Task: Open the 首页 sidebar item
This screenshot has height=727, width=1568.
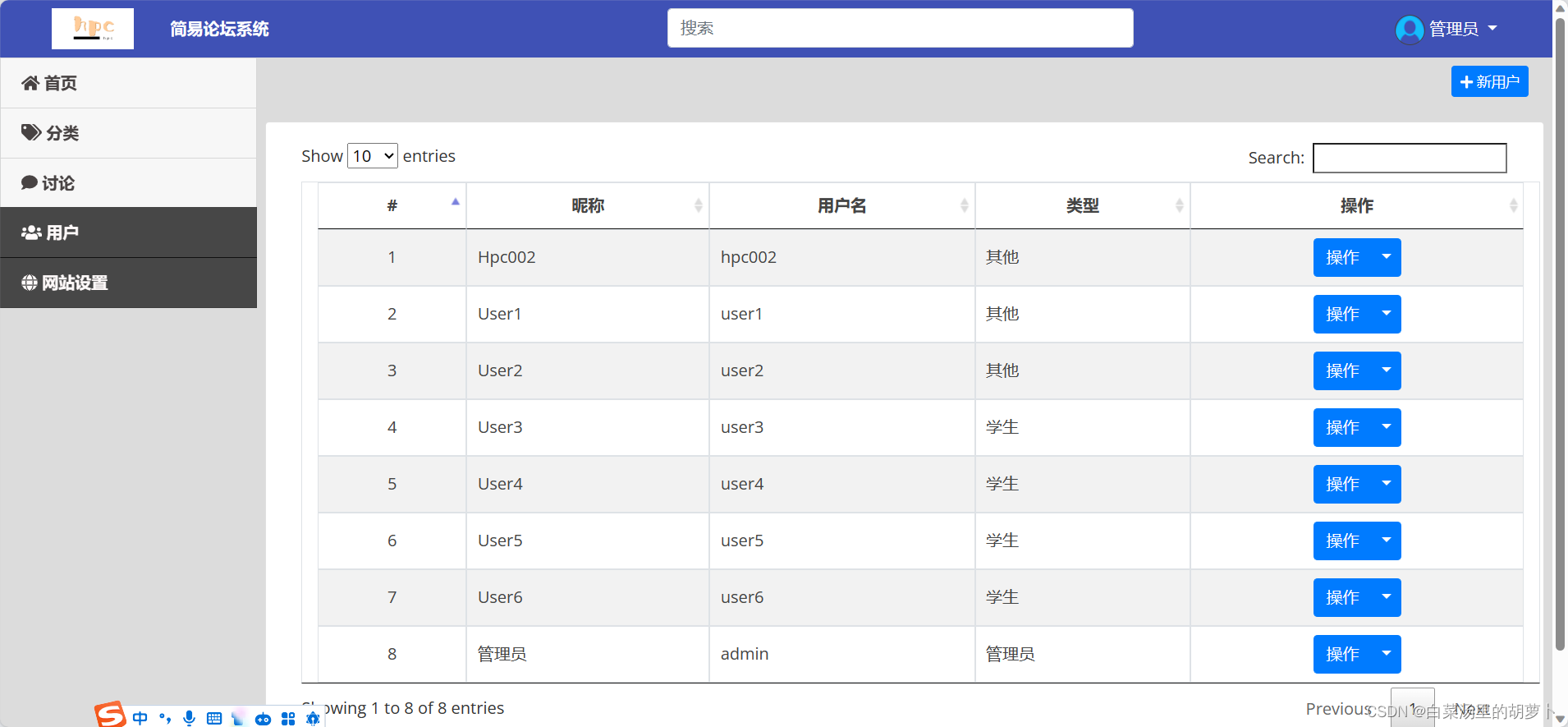Action: pyautogui.click(x=128, y=83)
